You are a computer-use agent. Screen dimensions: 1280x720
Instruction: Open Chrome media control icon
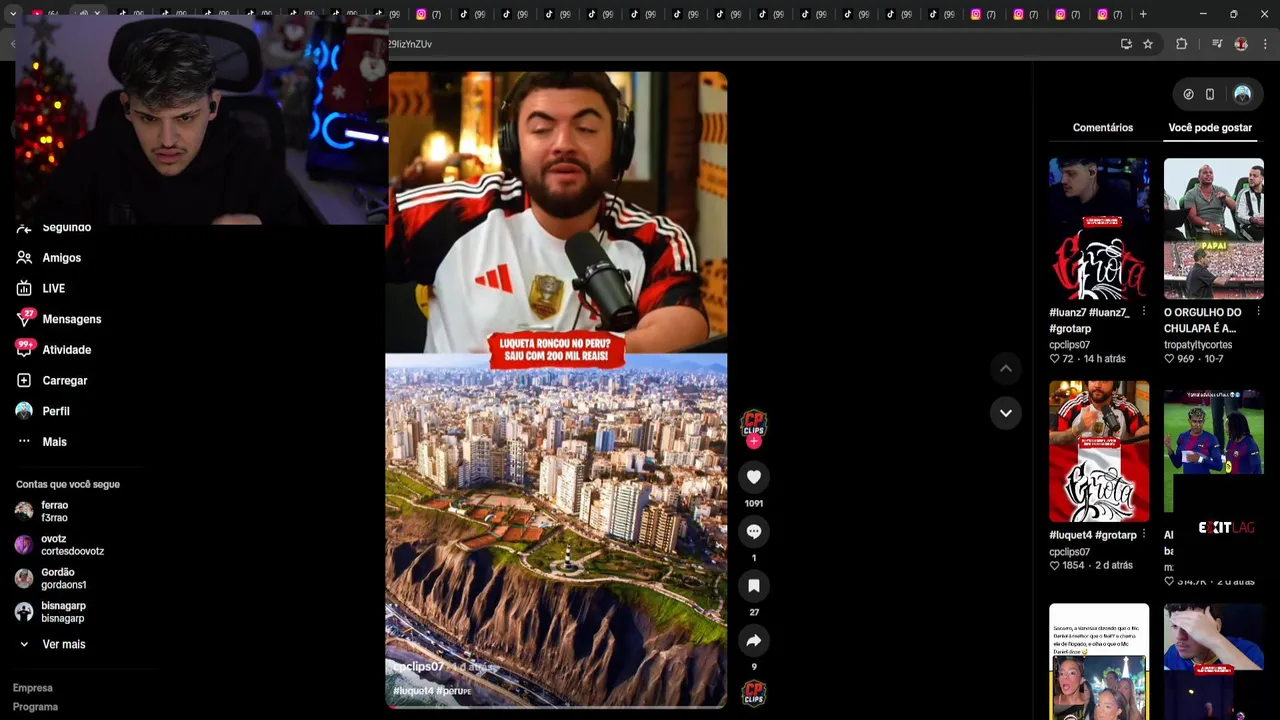point(1217,44)
